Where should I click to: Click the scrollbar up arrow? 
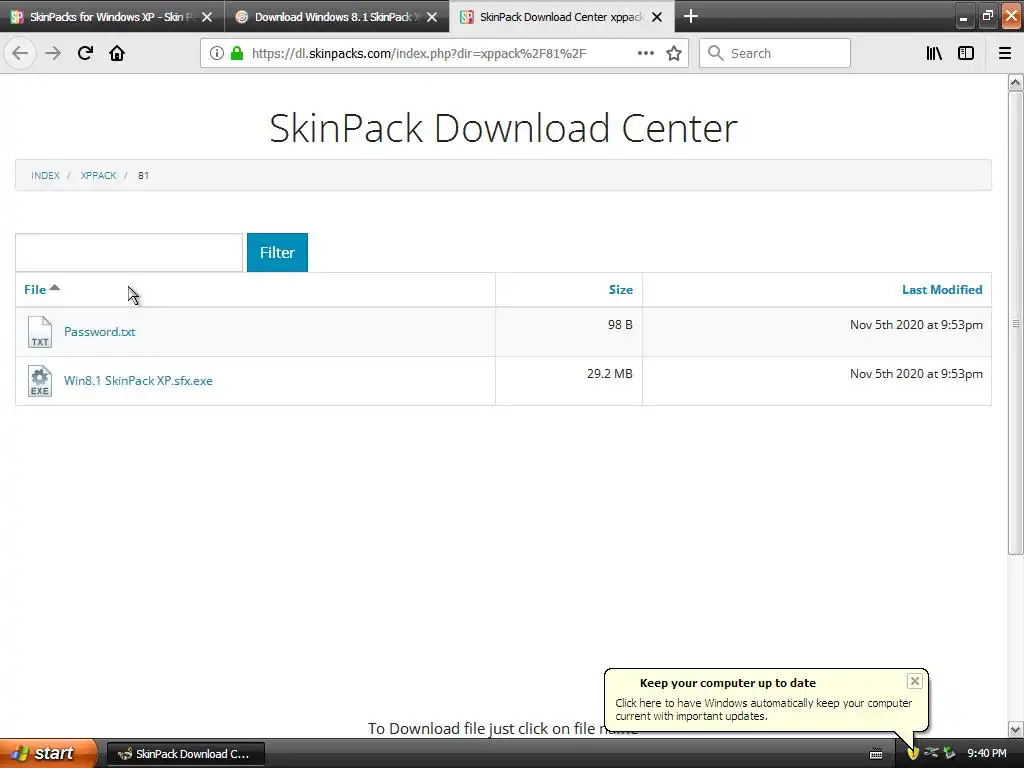[x=1016, y=83]
